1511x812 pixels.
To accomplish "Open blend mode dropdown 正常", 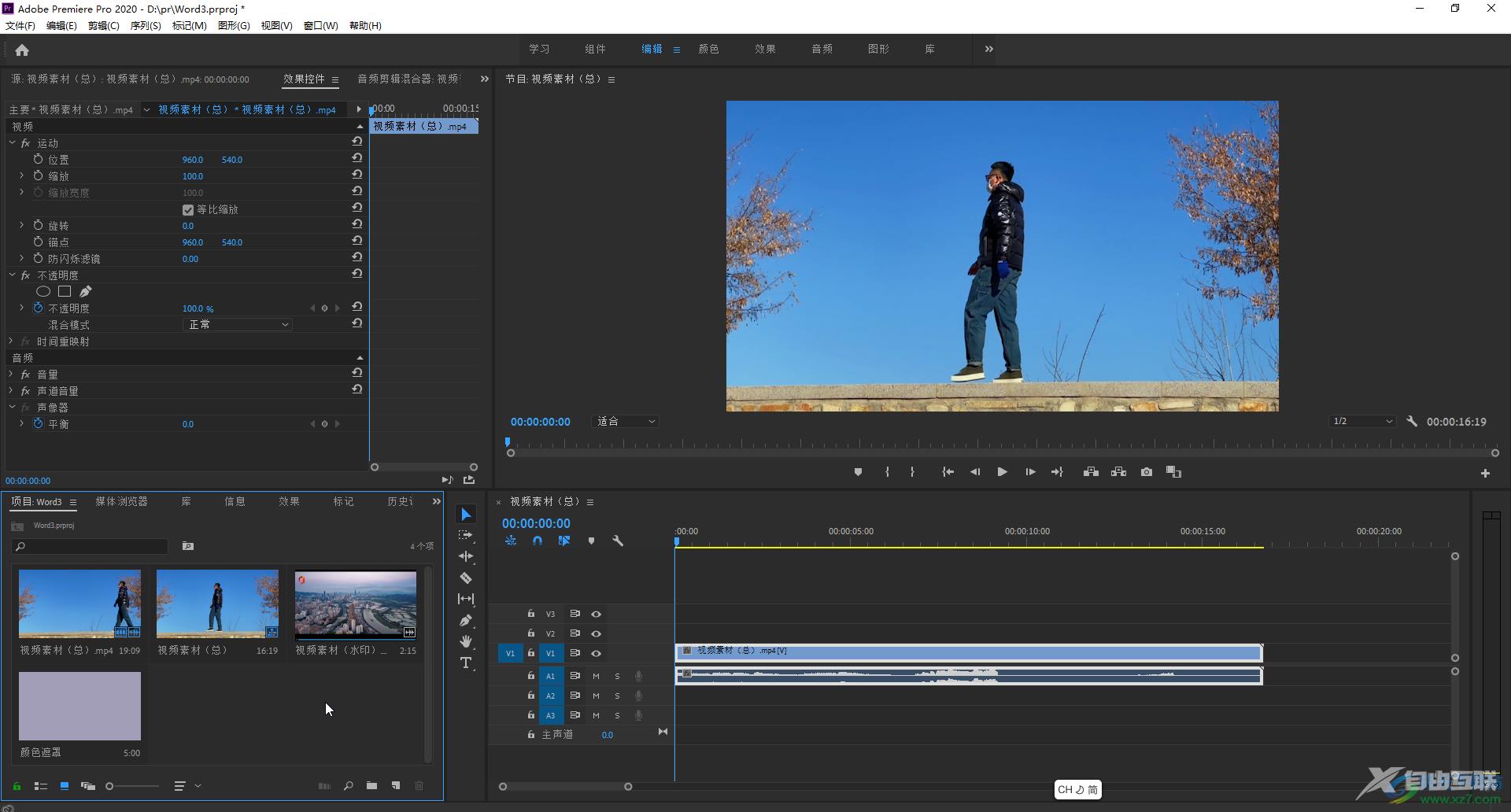I will (x=238, y=324).
